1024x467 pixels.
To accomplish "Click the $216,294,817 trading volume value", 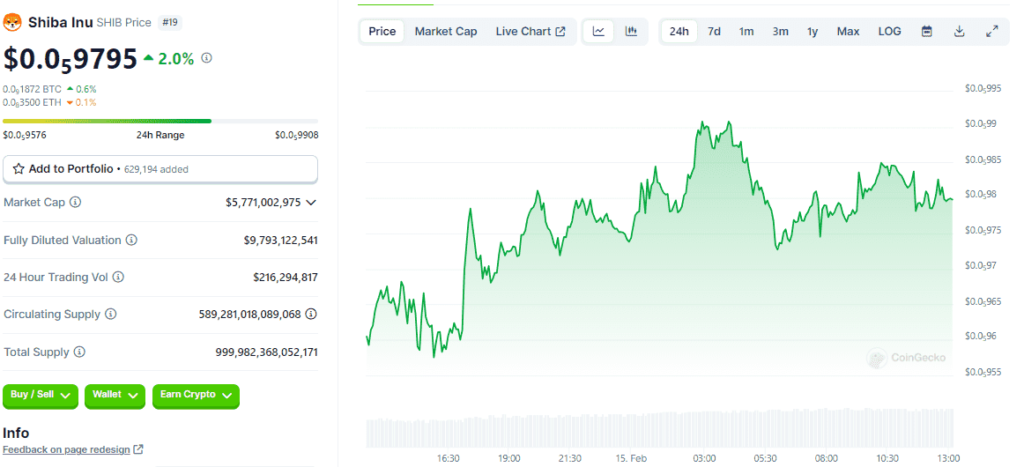I will point(285,277).
